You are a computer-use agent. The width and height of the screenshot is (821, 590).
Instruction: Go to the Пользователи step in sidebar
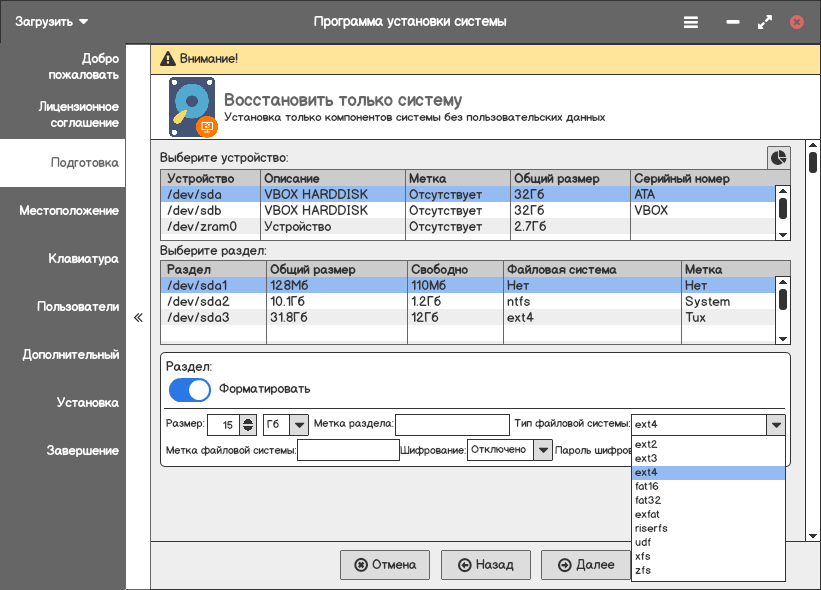pos(78,307)
